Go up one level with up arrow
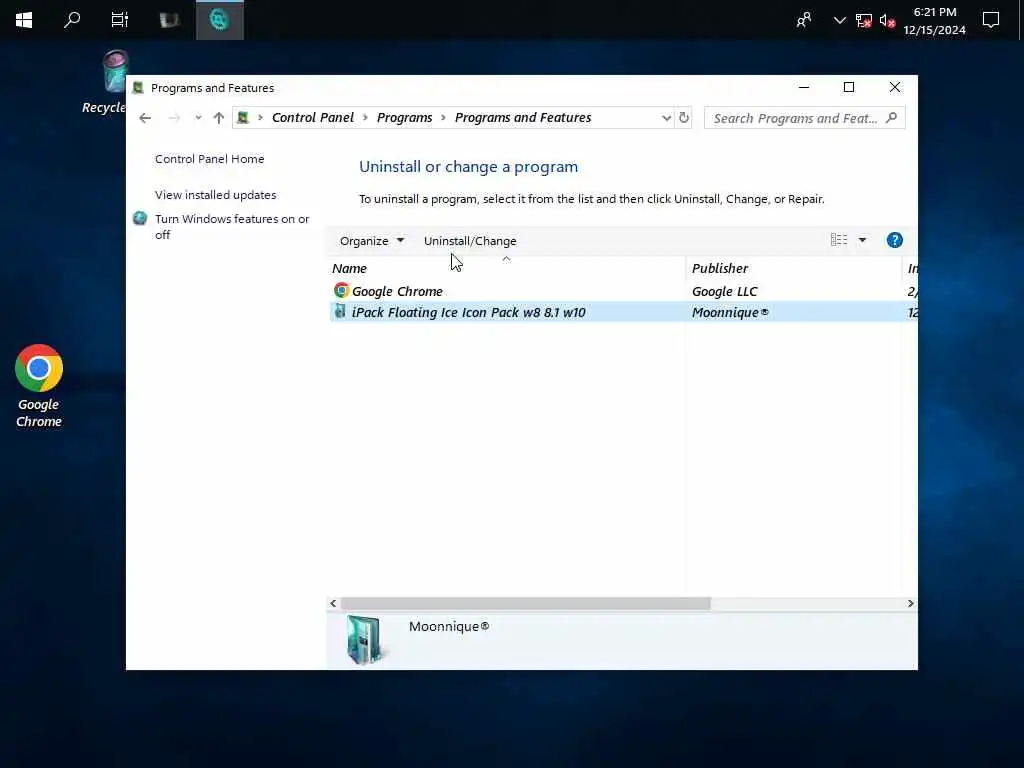The height and width of the screenshot is (768, 1024). coord(219,118)
